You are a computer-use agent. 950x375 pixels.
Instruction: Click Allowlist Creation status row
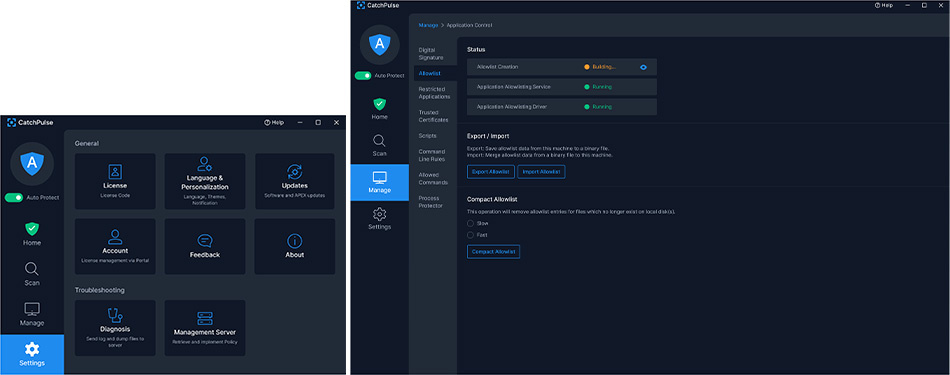pos(562,67)
